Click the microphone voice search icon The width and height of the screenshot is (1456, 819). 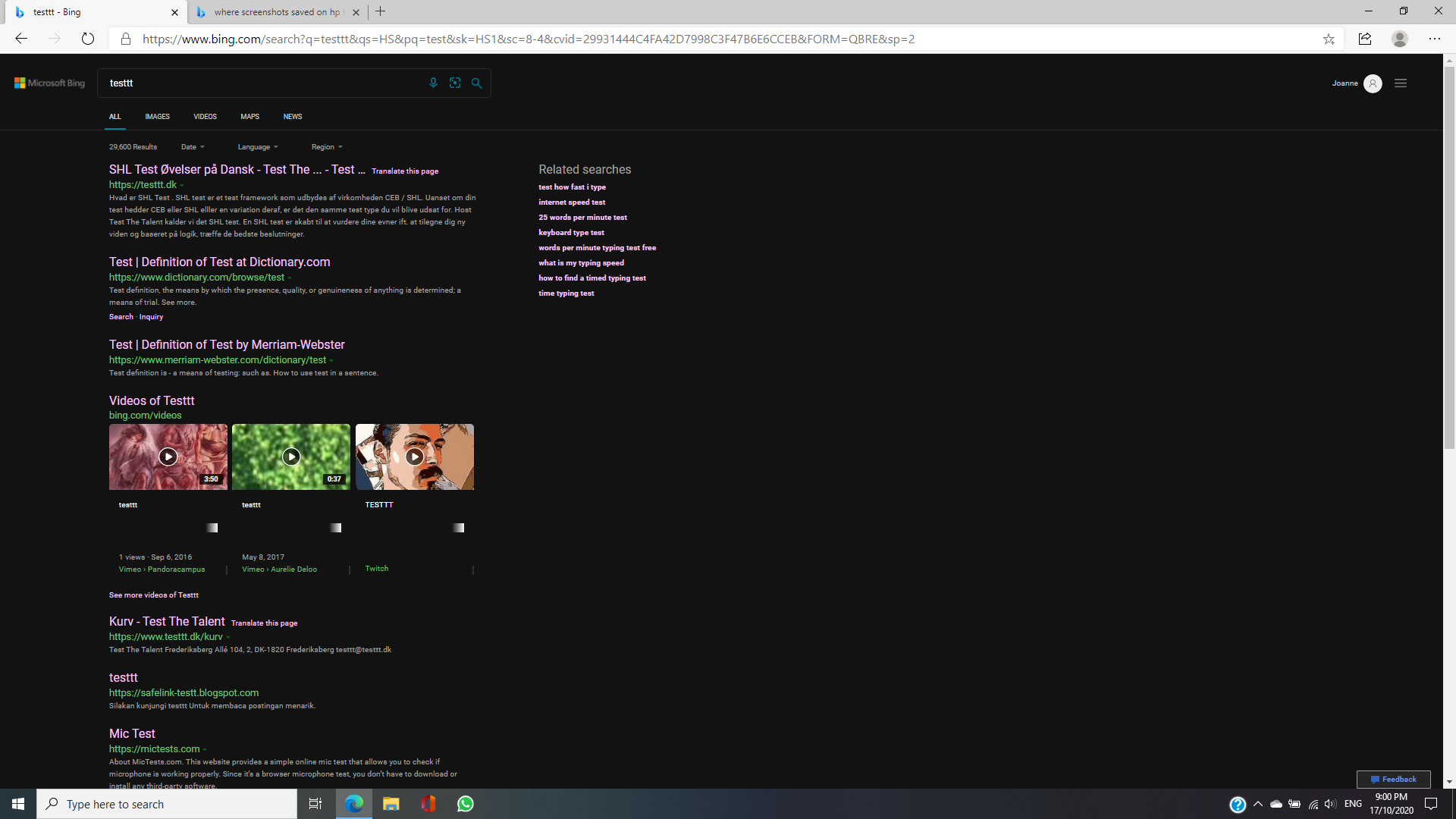point(433,83)
